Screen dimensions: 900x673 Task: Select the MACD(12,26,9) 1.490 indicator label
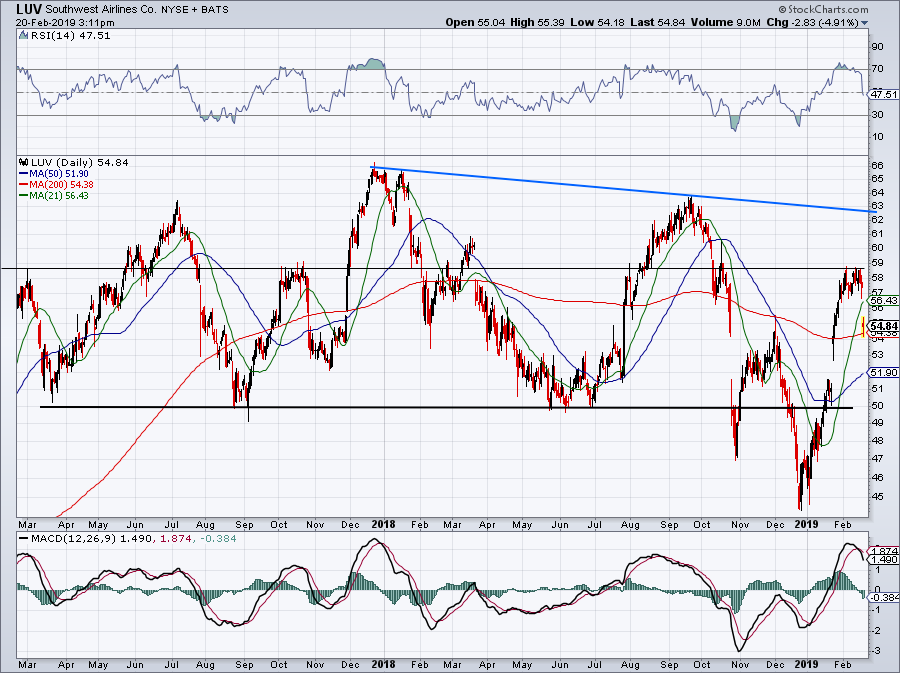91,539
